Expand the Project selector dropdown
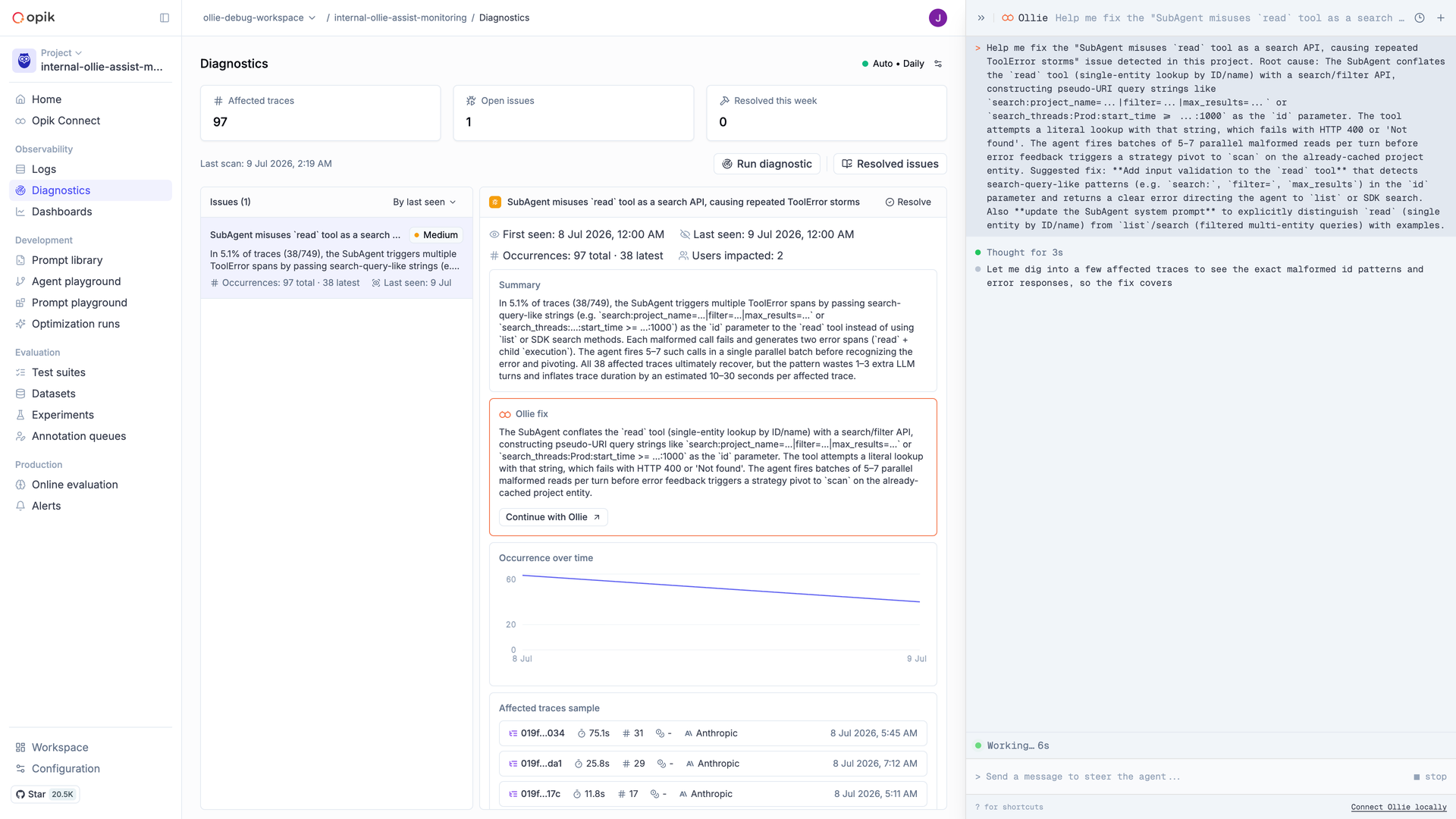 [61, 53]
